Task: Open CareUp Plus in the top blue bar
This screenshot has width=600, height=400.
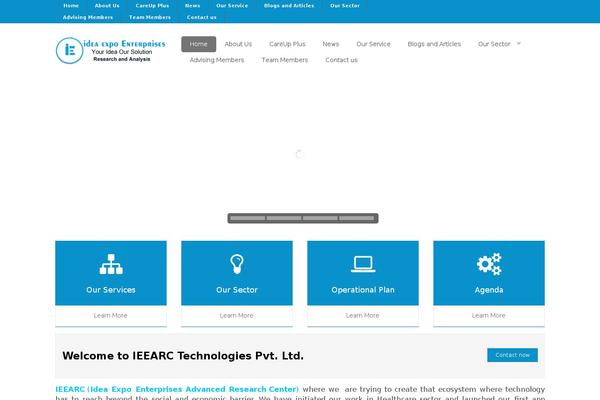Action: coord(152,6)
